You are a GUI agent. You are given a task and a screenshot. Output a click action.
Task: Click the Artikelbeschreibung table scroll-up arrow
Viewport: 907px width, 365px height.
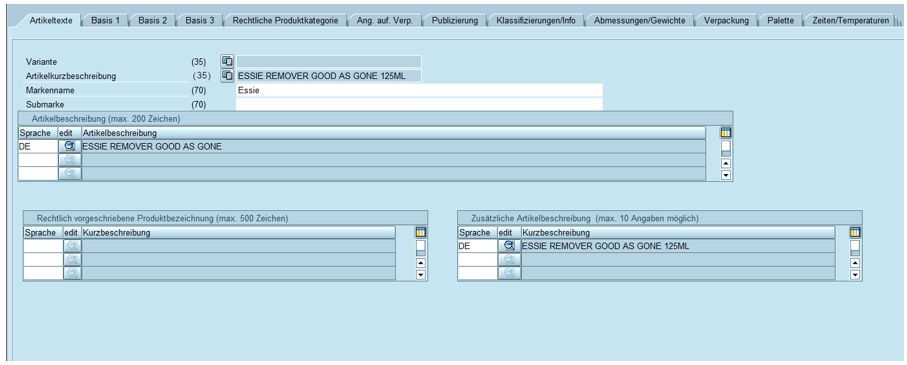(x=726, y=163)
